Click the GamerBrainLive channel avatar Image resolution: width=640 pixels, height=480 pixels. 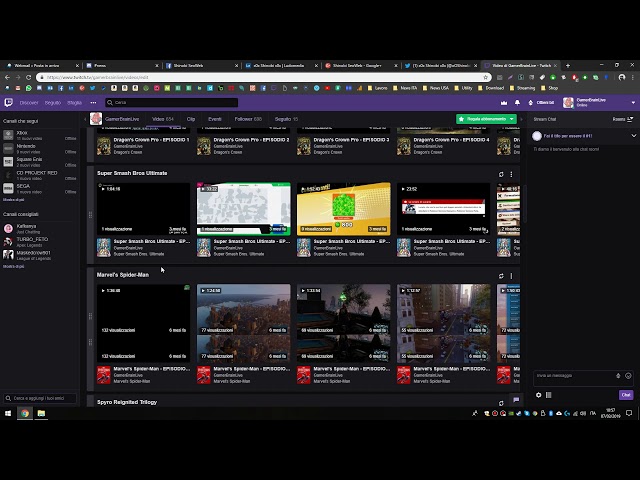click(x=96, y=119)
